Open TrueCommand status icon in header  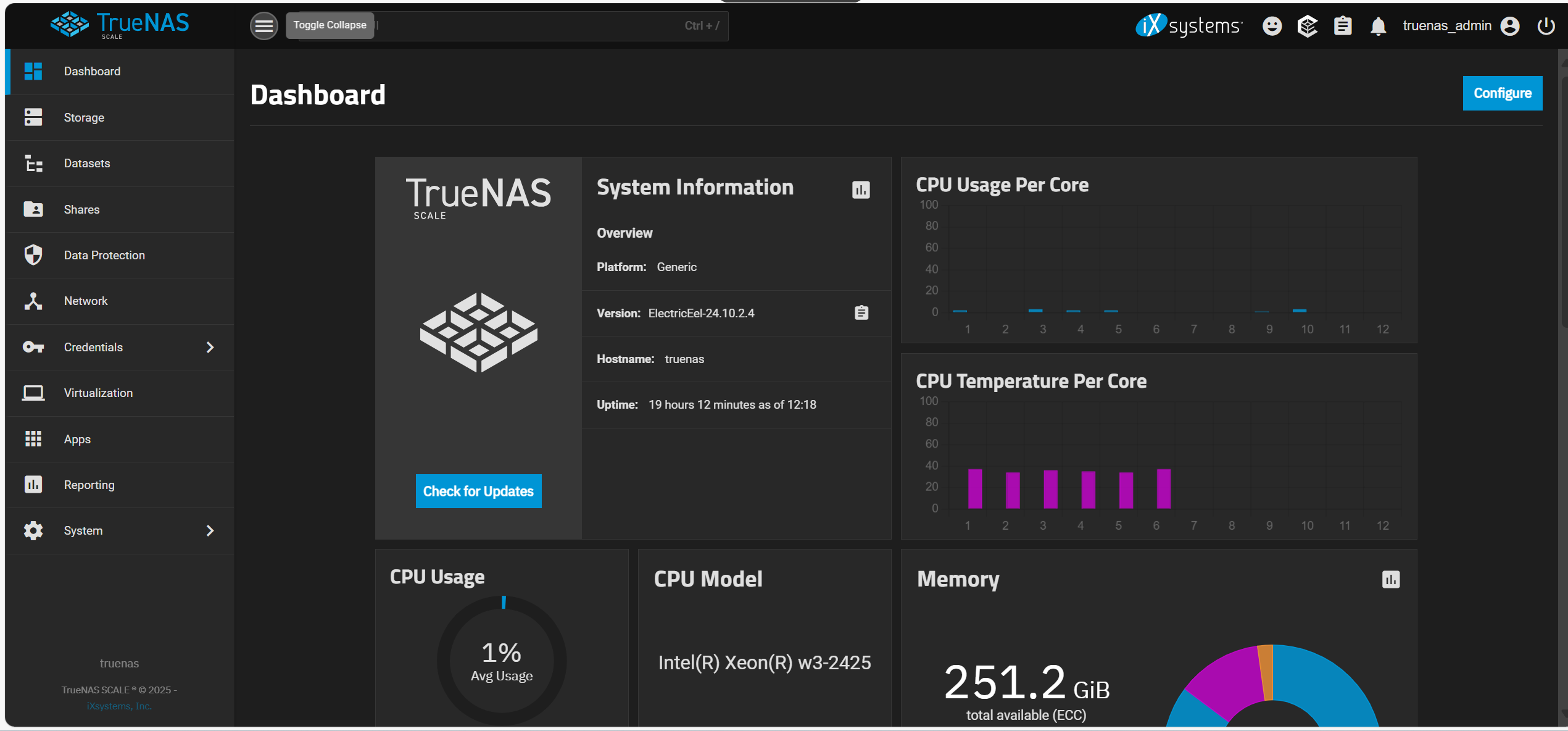click(1307, 26)
